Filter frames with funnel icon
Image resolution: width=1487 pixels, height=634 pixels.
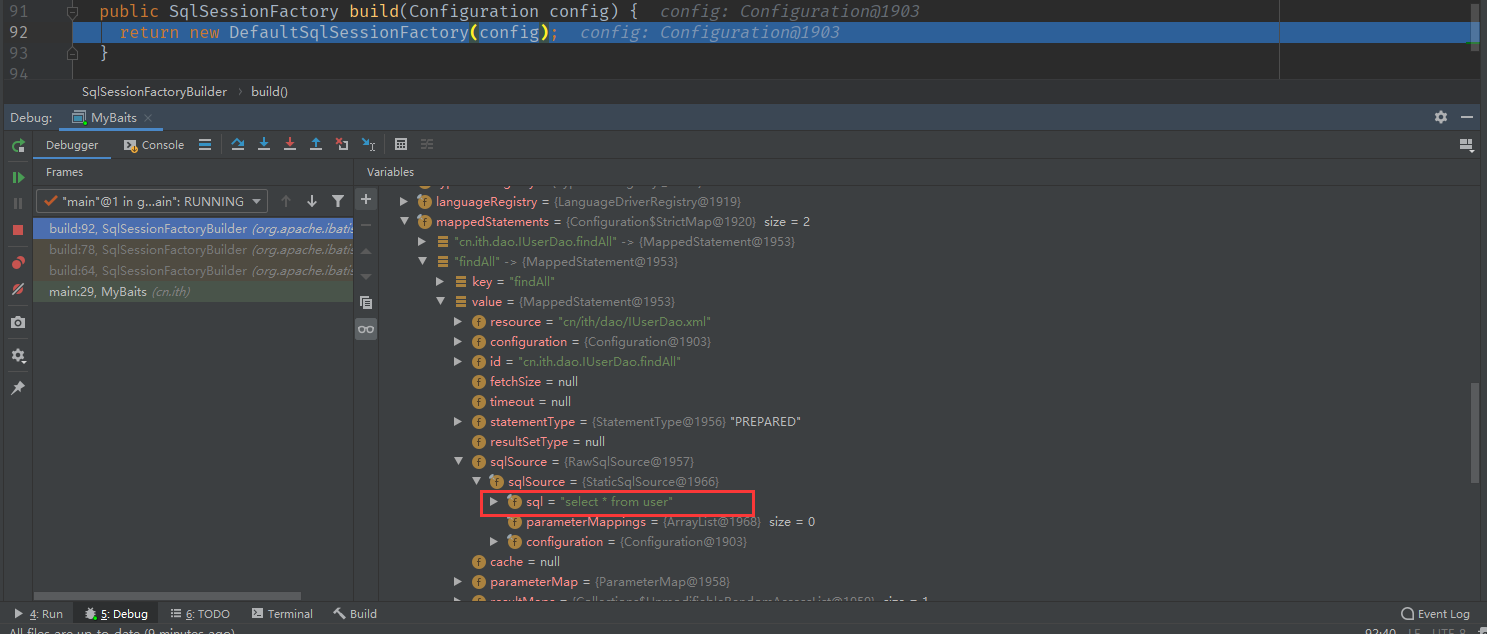coord(338,201)
